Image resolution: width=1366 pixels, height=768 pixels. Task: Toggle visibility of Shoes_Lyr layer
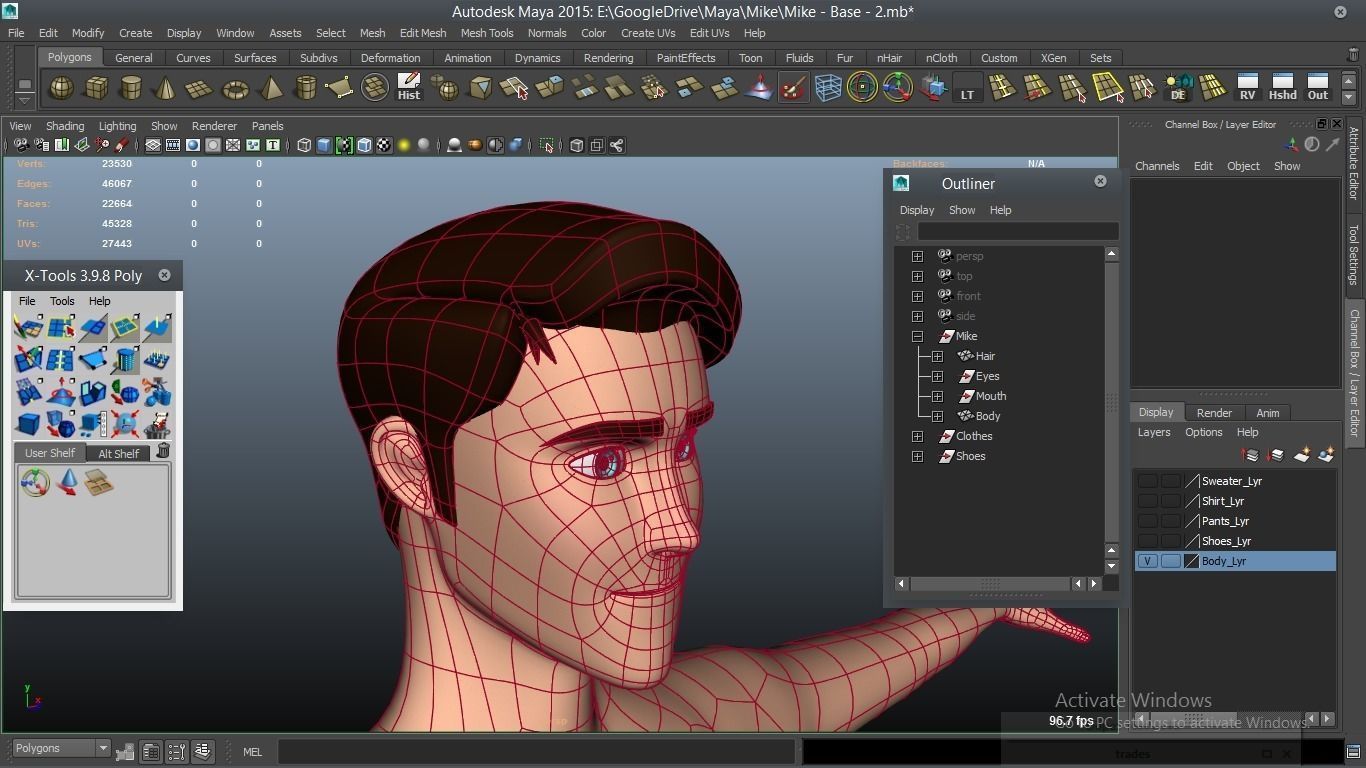[1147, 541]
